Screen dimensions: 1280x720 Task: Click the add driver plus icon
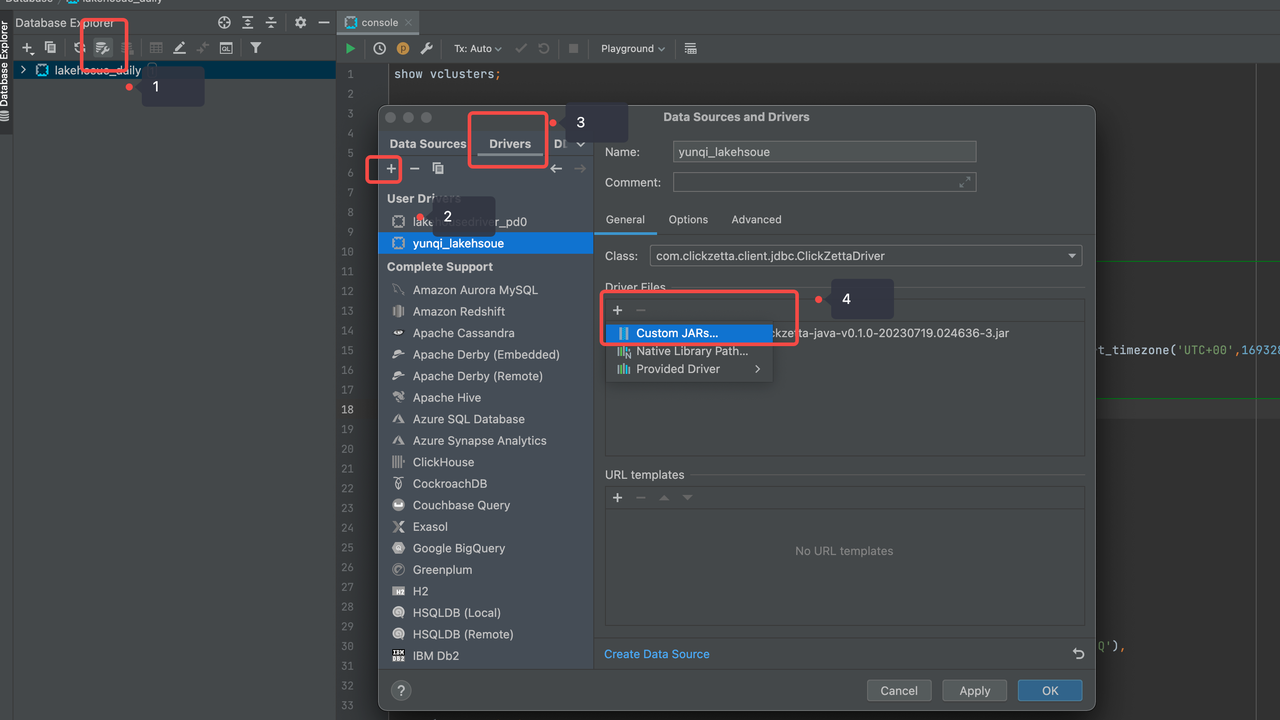click(x=391, y=169)
